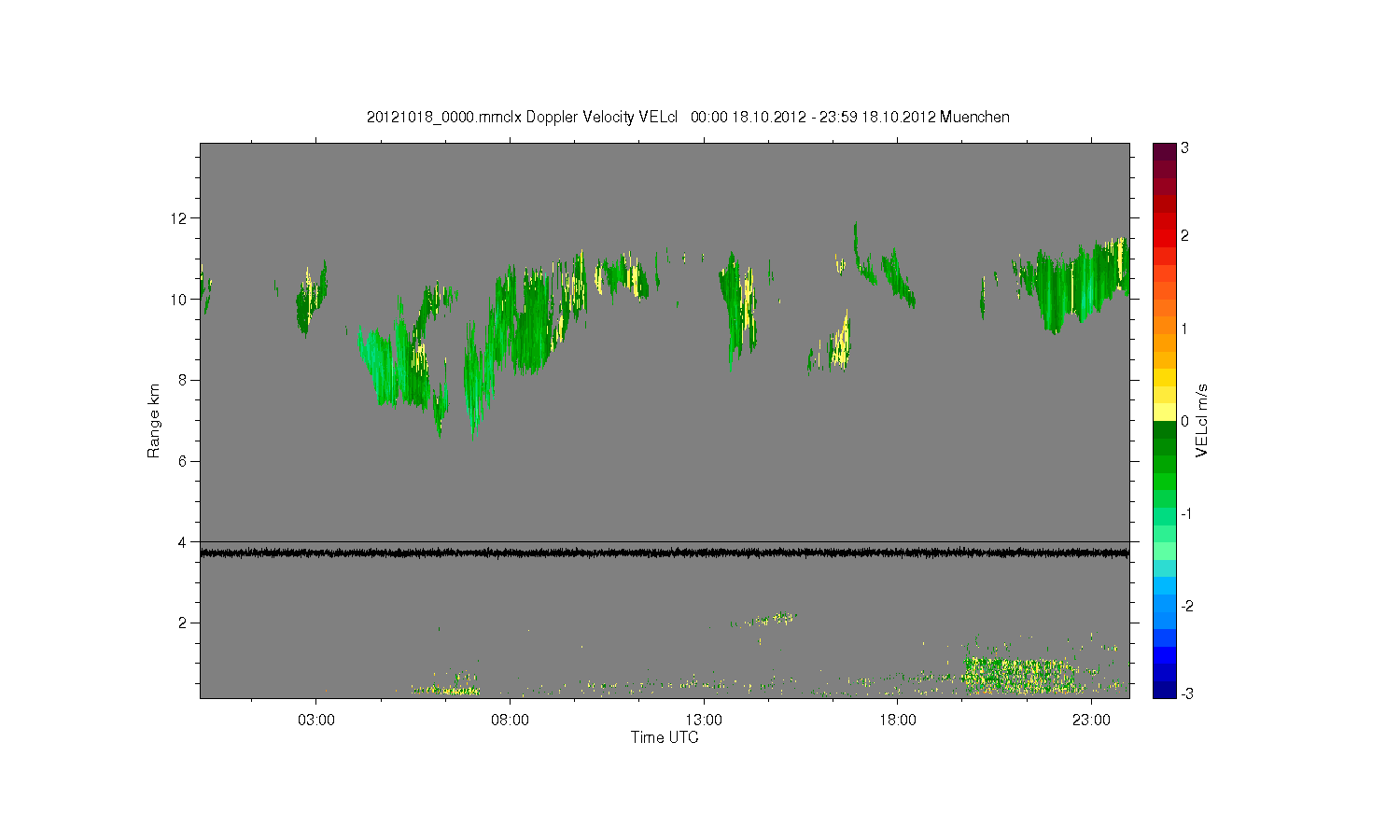Click the range axis label 10
Screen dimensions: 1400x840
[x=178, y=300]
